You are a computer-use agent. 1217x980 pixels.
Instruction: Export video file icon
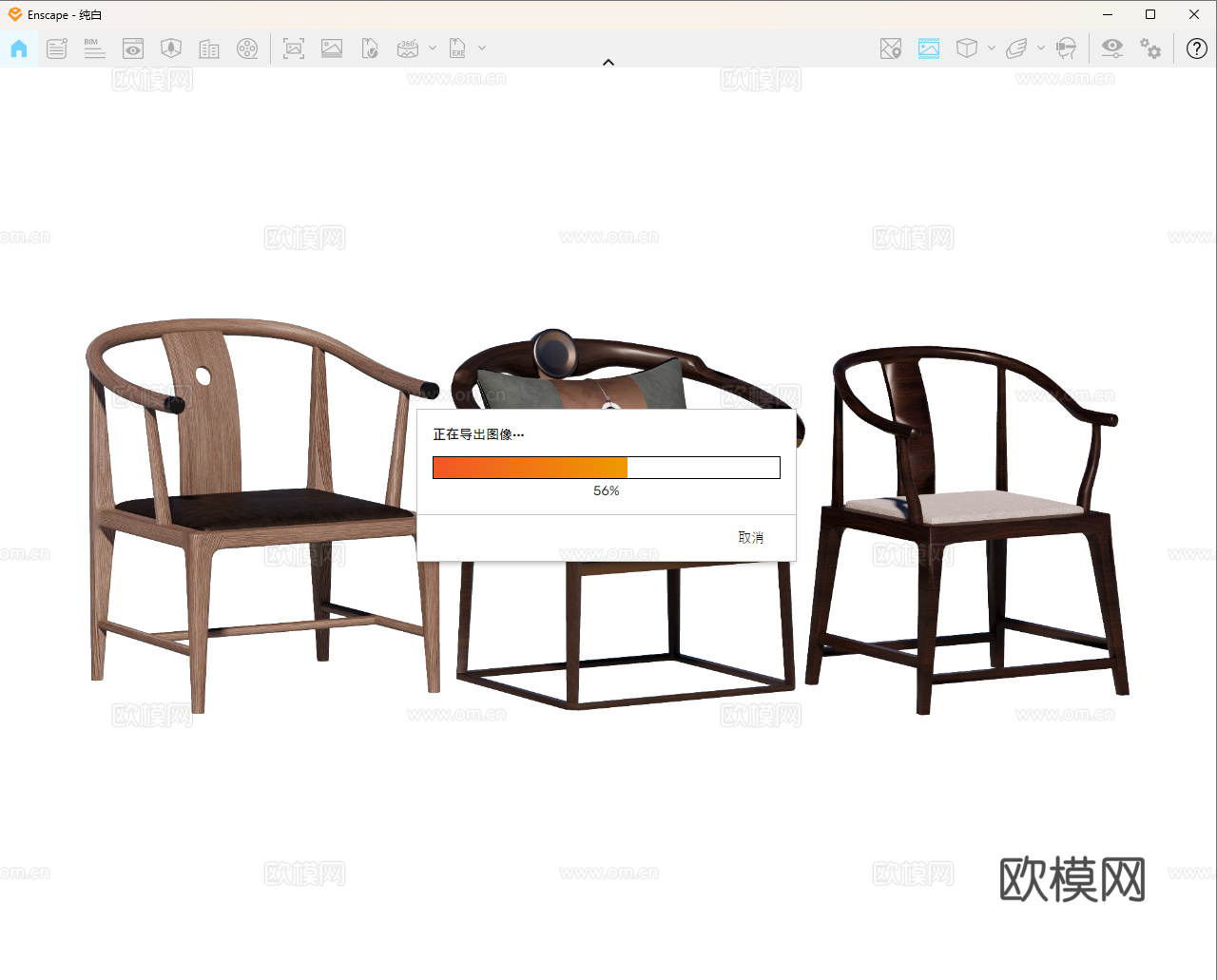click(370, 48)
